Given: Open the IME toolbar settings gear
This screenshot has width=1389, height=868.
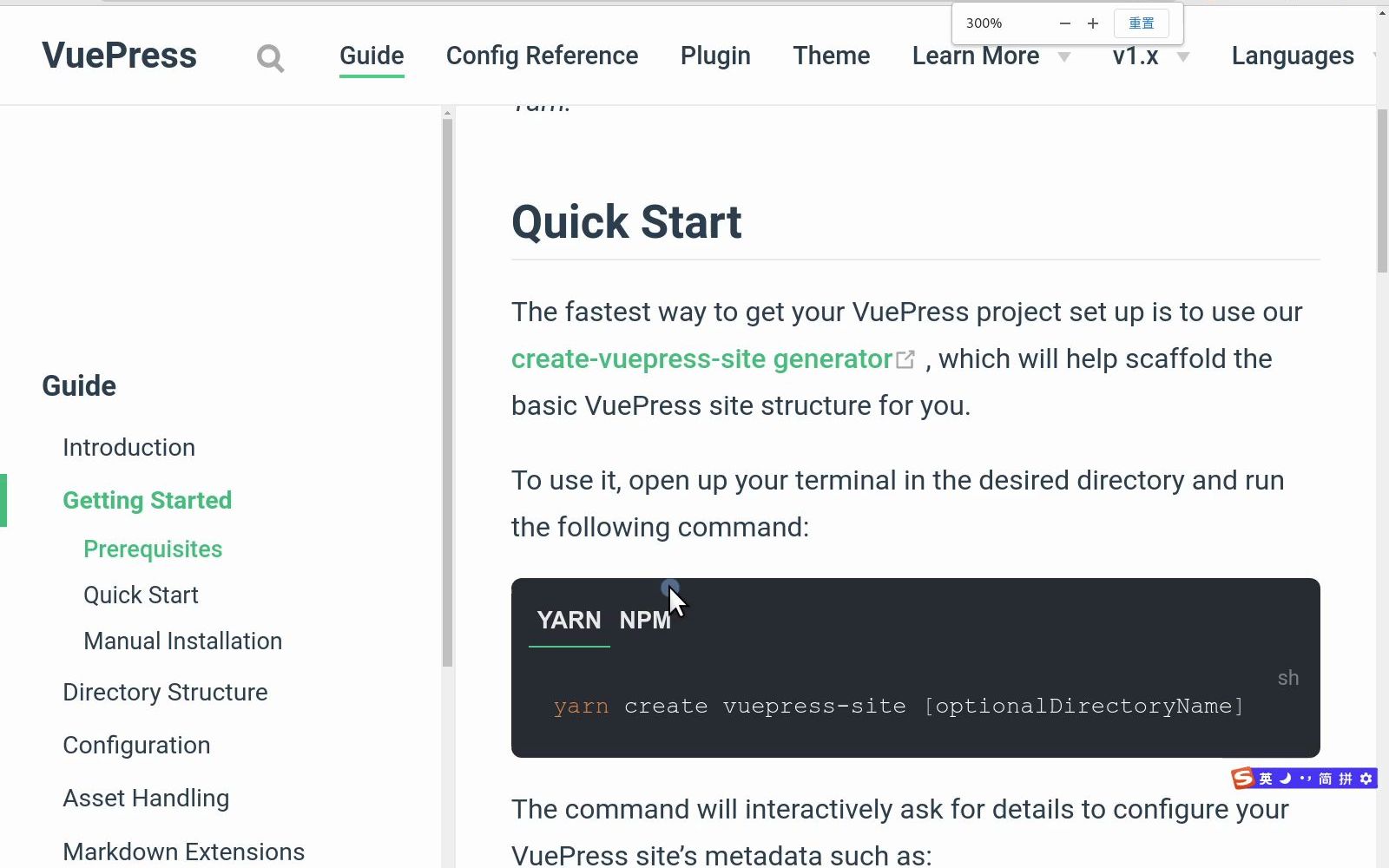Looking at the screenshot, I should point(1366,779).
